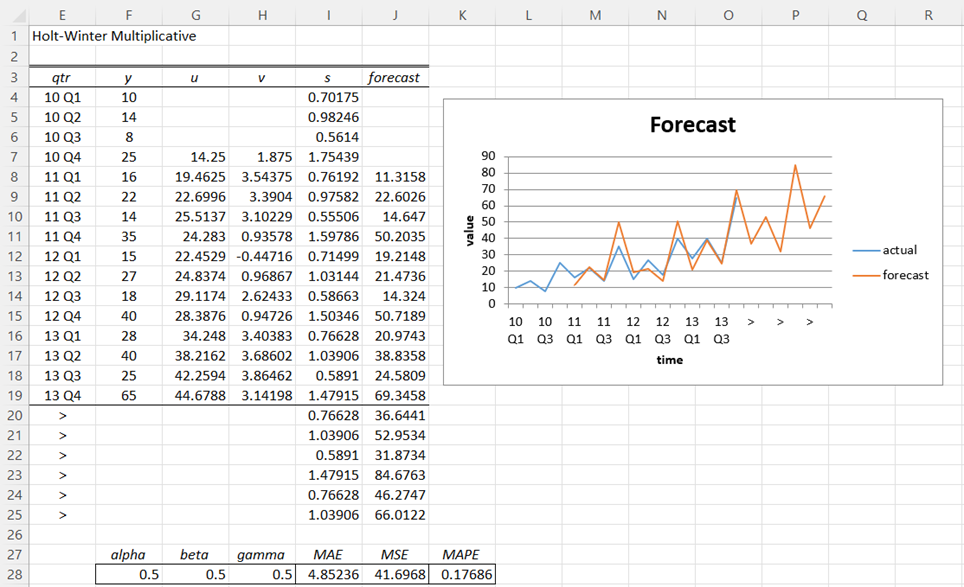
Task: Click the chart title Forecast
Action: click(693, 125)
